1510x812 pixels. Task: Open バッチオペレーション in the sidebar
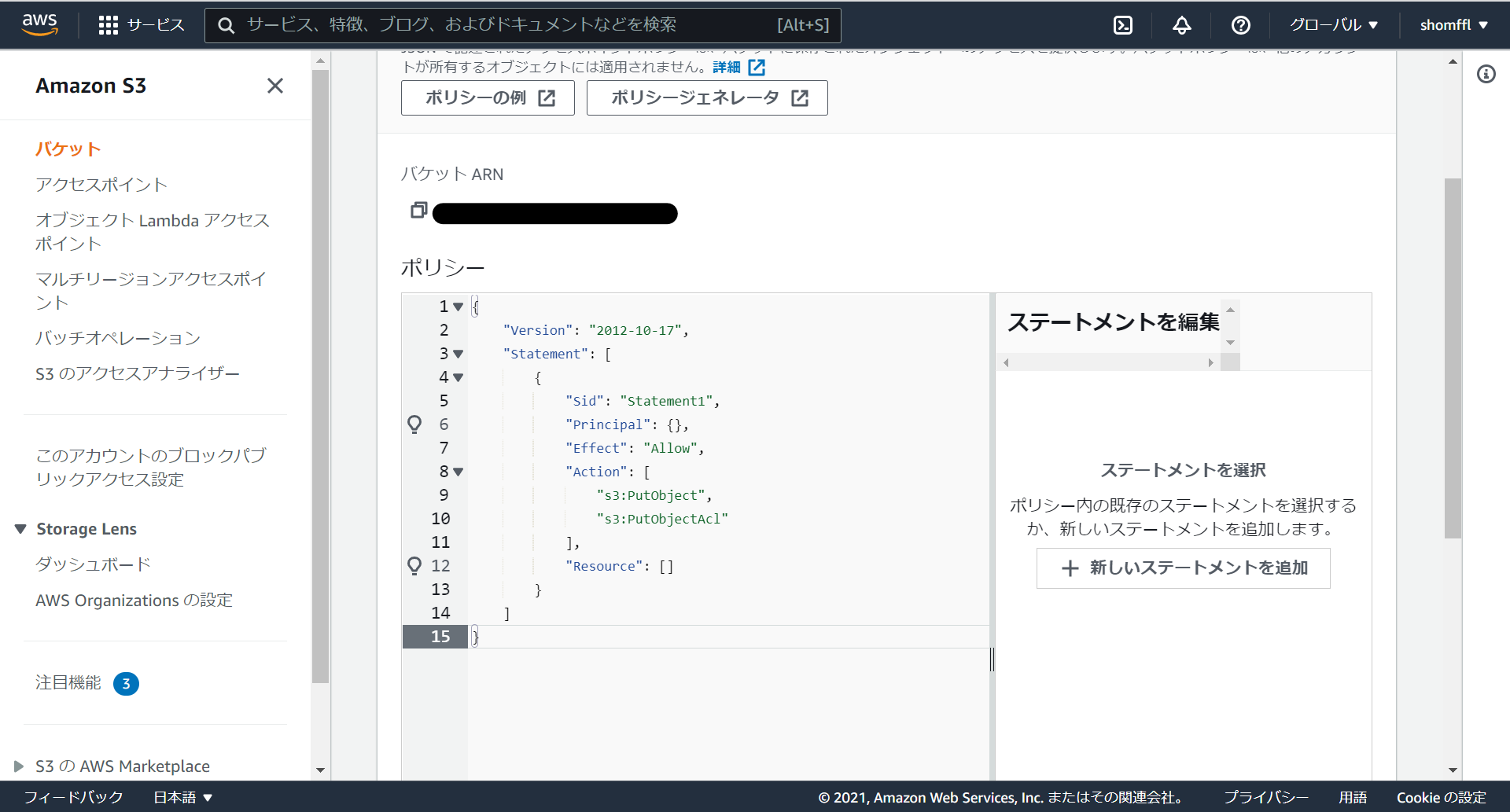click(x=118, y=338)
